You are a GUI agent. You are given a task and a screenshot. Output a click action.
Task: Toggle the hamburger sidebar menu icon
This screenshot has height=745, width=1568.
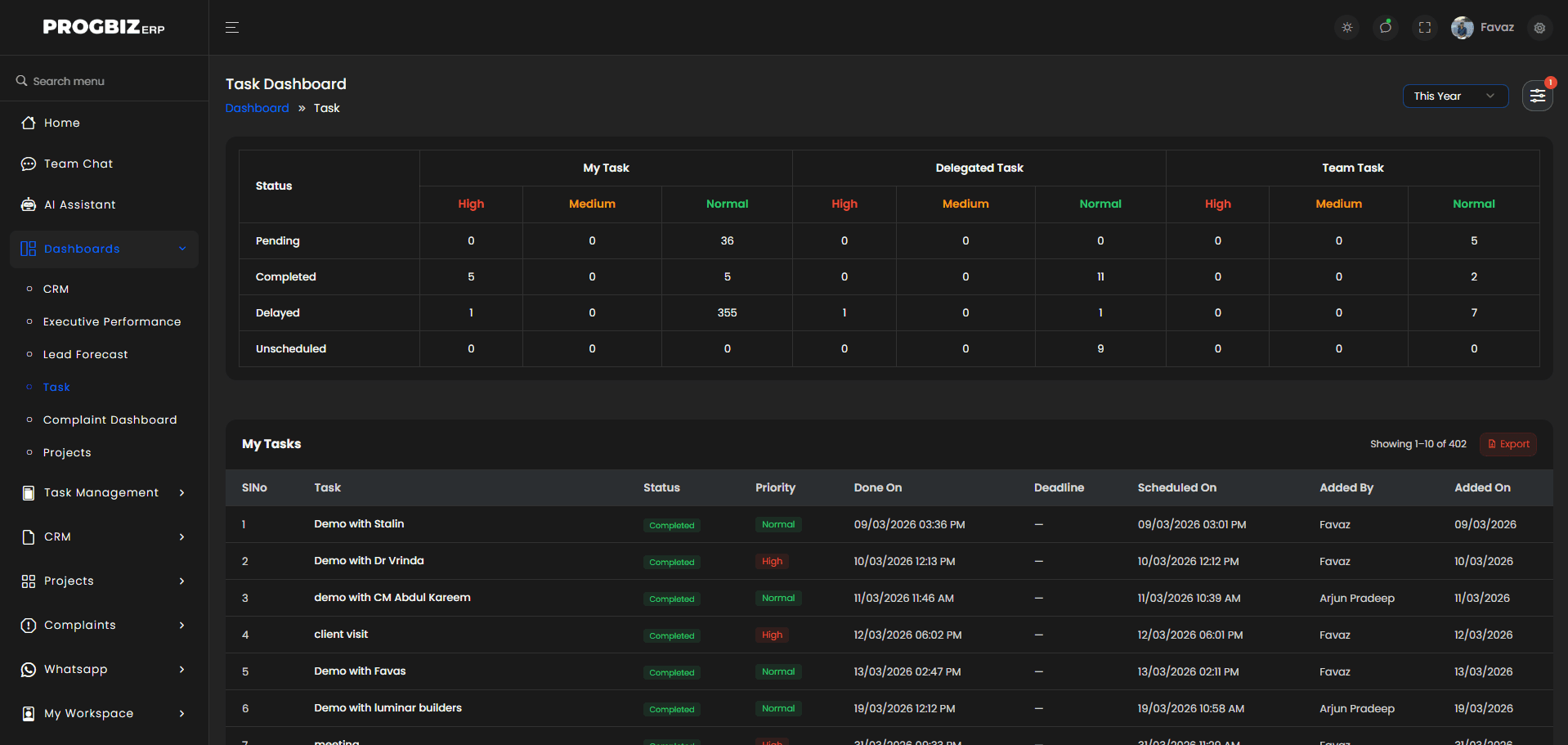tap(232, 28)
